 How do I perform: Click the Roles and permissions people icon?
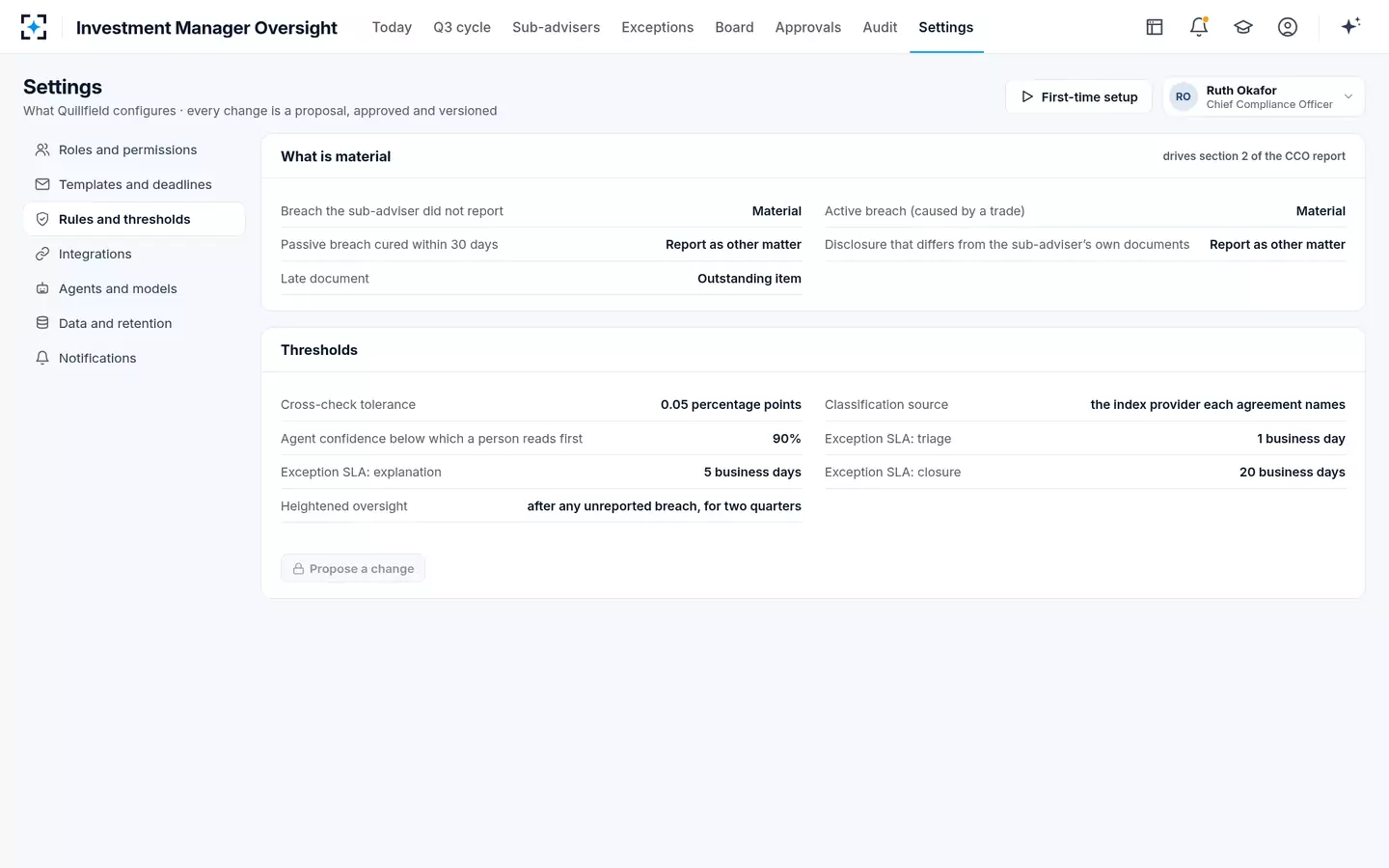coord(42,149)
